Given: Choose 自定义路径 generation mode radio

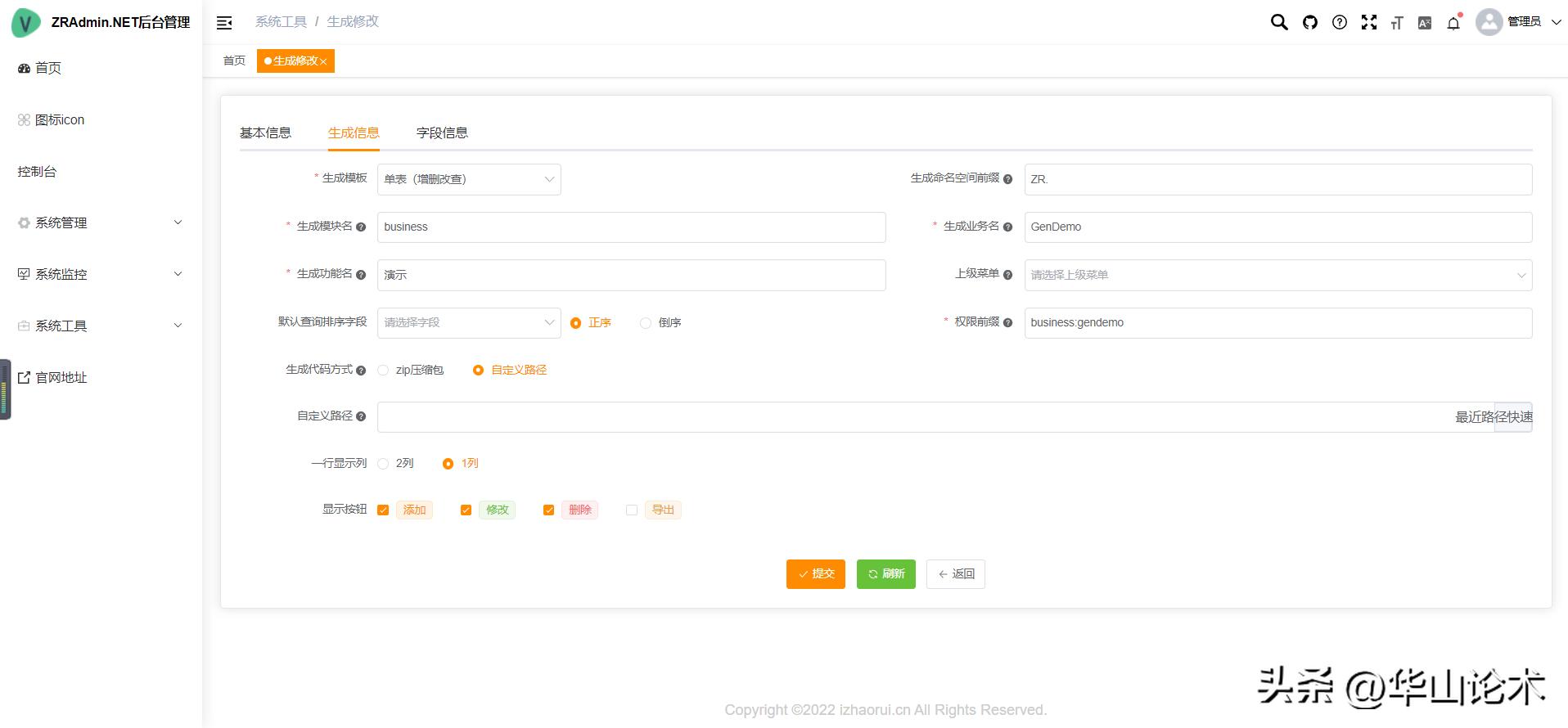Looking at the screenshot, I should (479, 371).
